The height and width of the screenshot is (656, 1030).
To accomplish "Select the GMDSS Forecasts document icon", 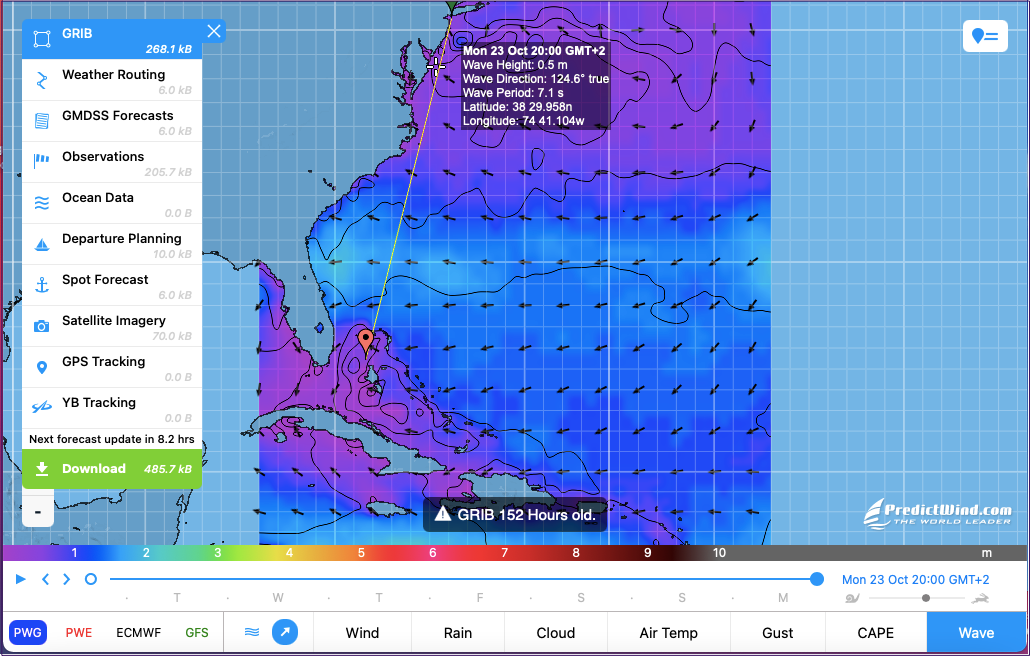I will click(42, 122).
